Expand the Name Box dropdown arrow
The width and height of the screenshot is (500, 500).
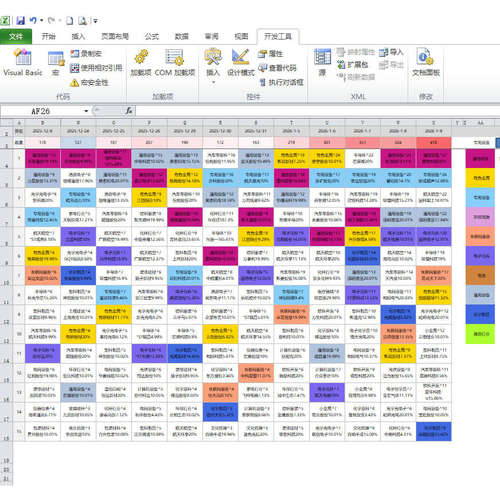[x=86, y=111]
